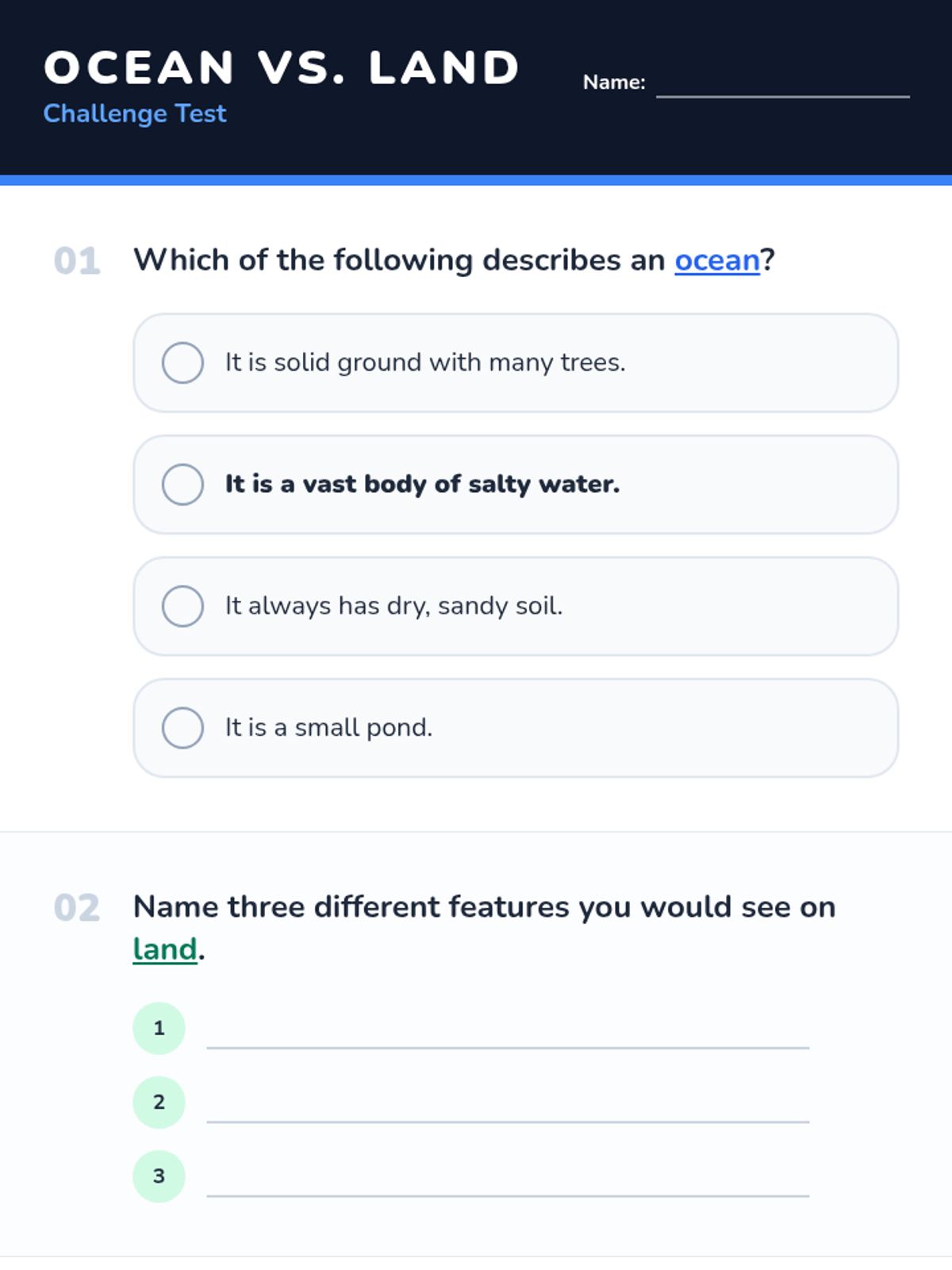Click the question number 01 label
This screenshot has height=1270, width=952.
point(77,261)
